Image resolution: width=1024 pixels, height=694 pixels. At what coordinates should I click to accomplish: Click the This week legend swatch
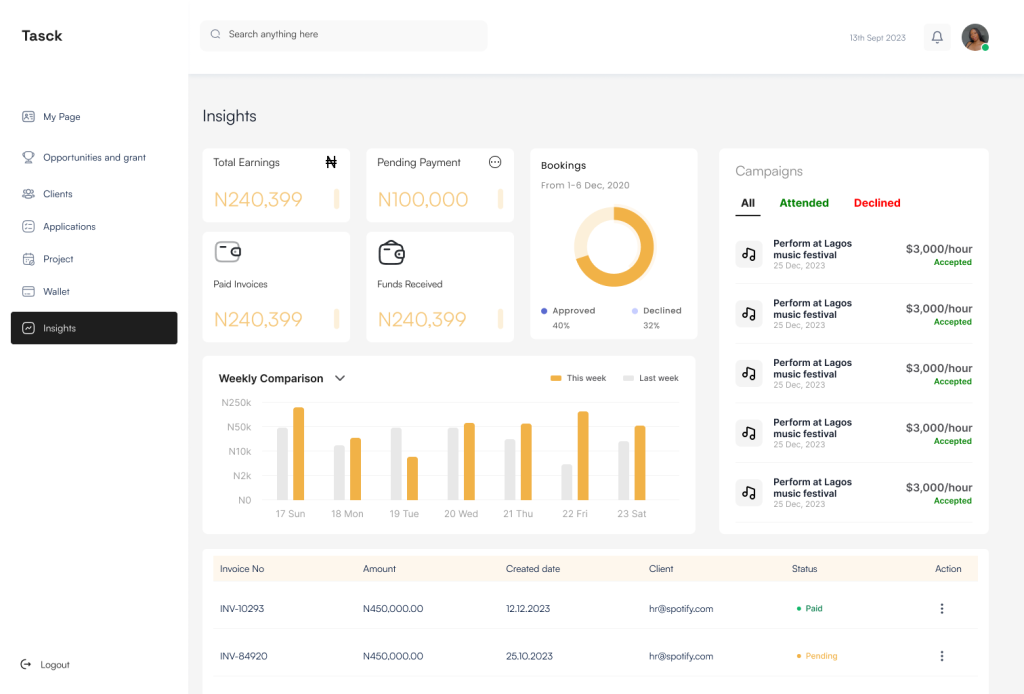(x=556, y=378)
